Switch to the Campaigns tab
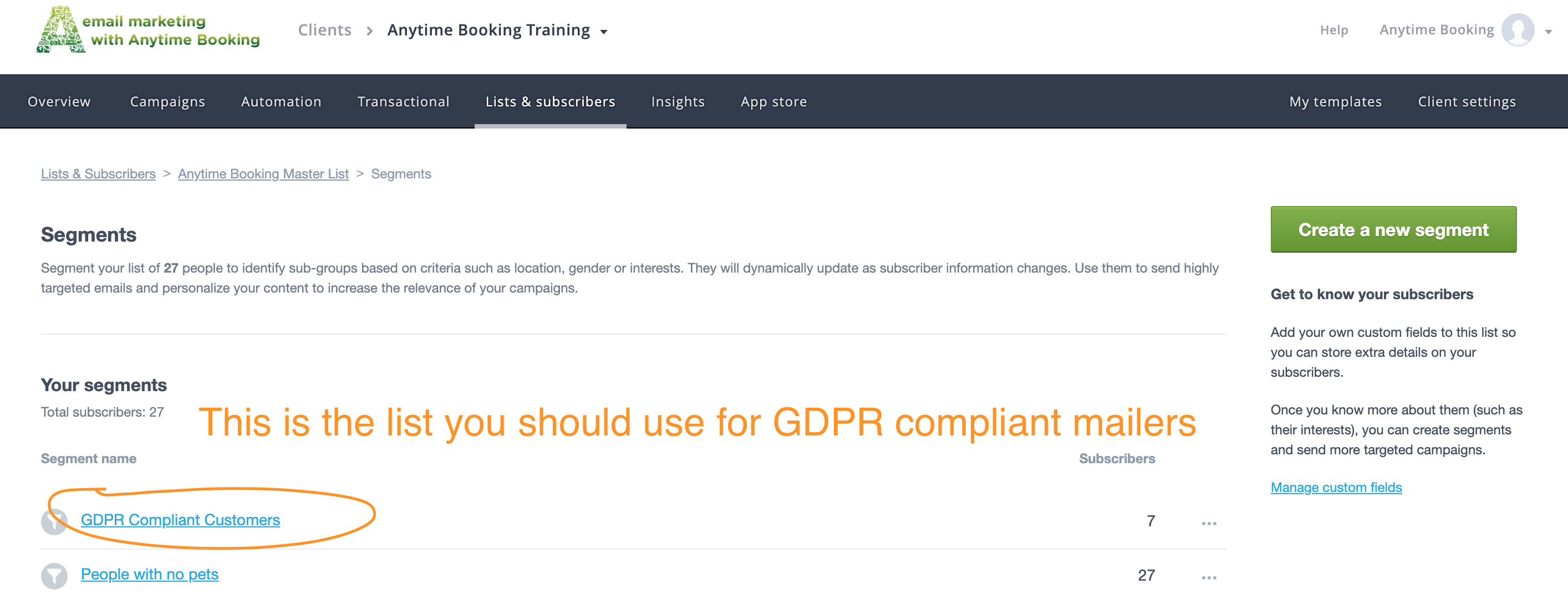1568x605 pixels. click(167, 101)
